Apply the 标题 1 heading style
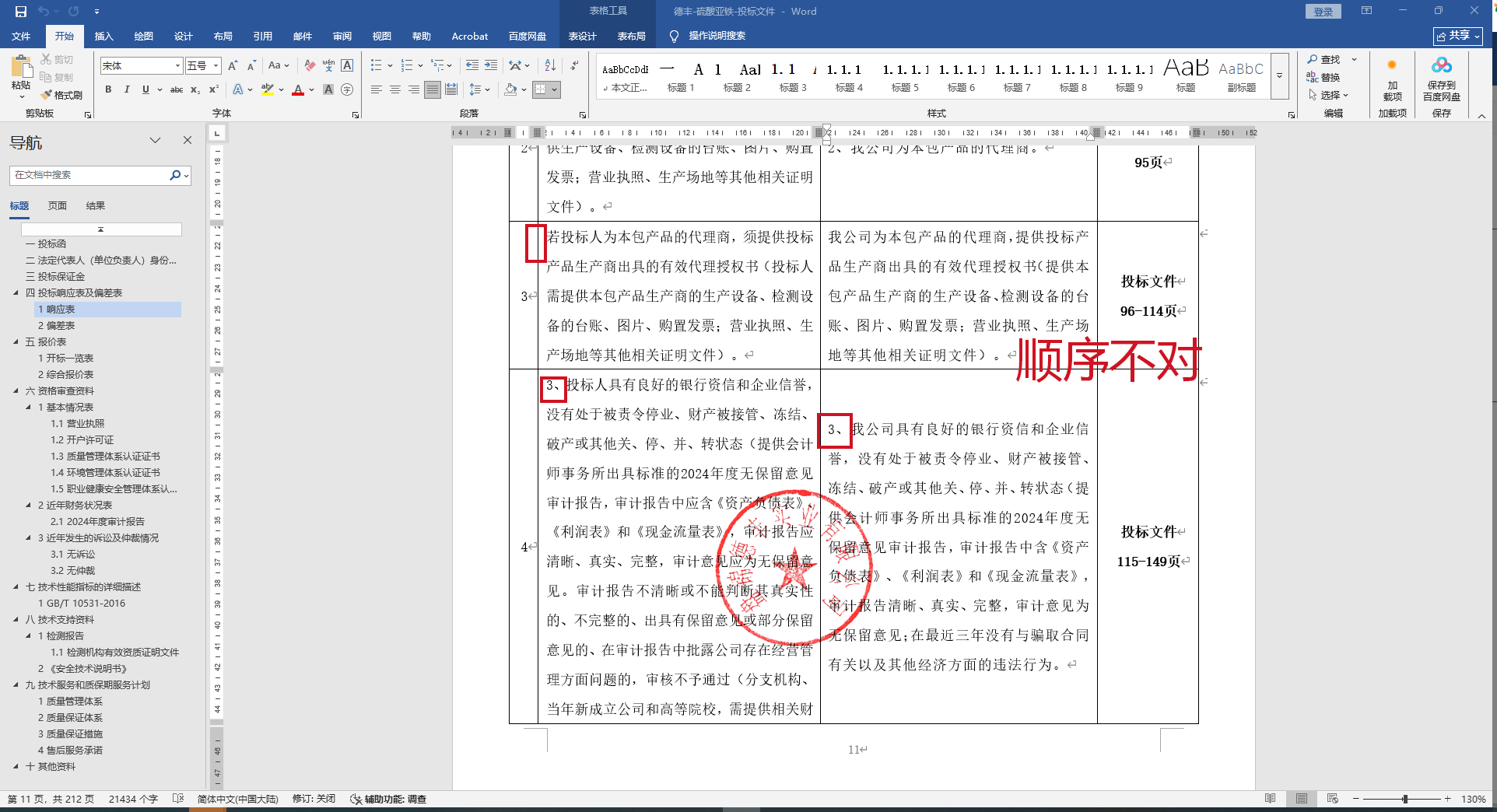 tap(681, 76)
